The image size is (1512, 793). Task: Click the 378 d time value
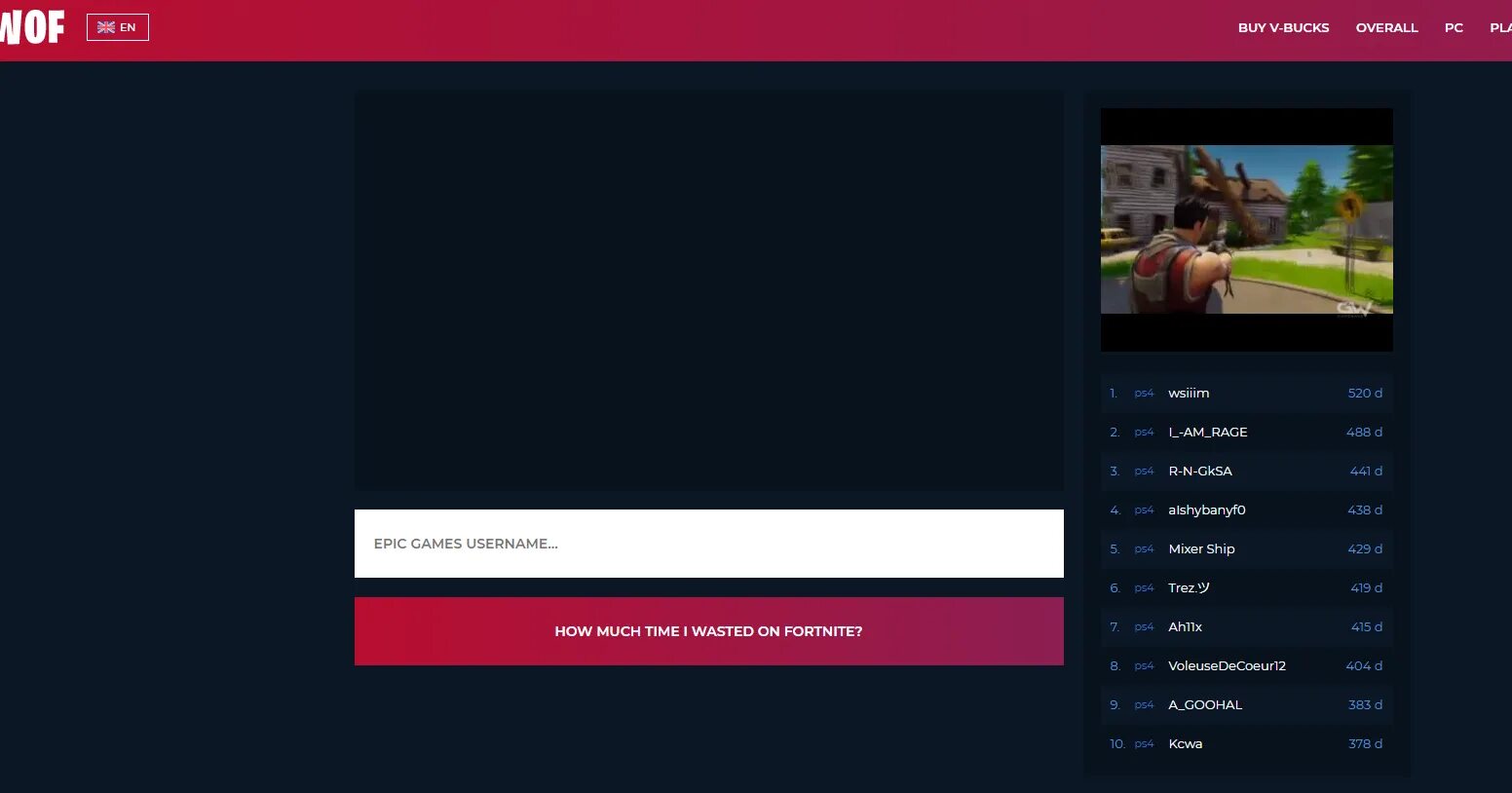point(1365,744)
